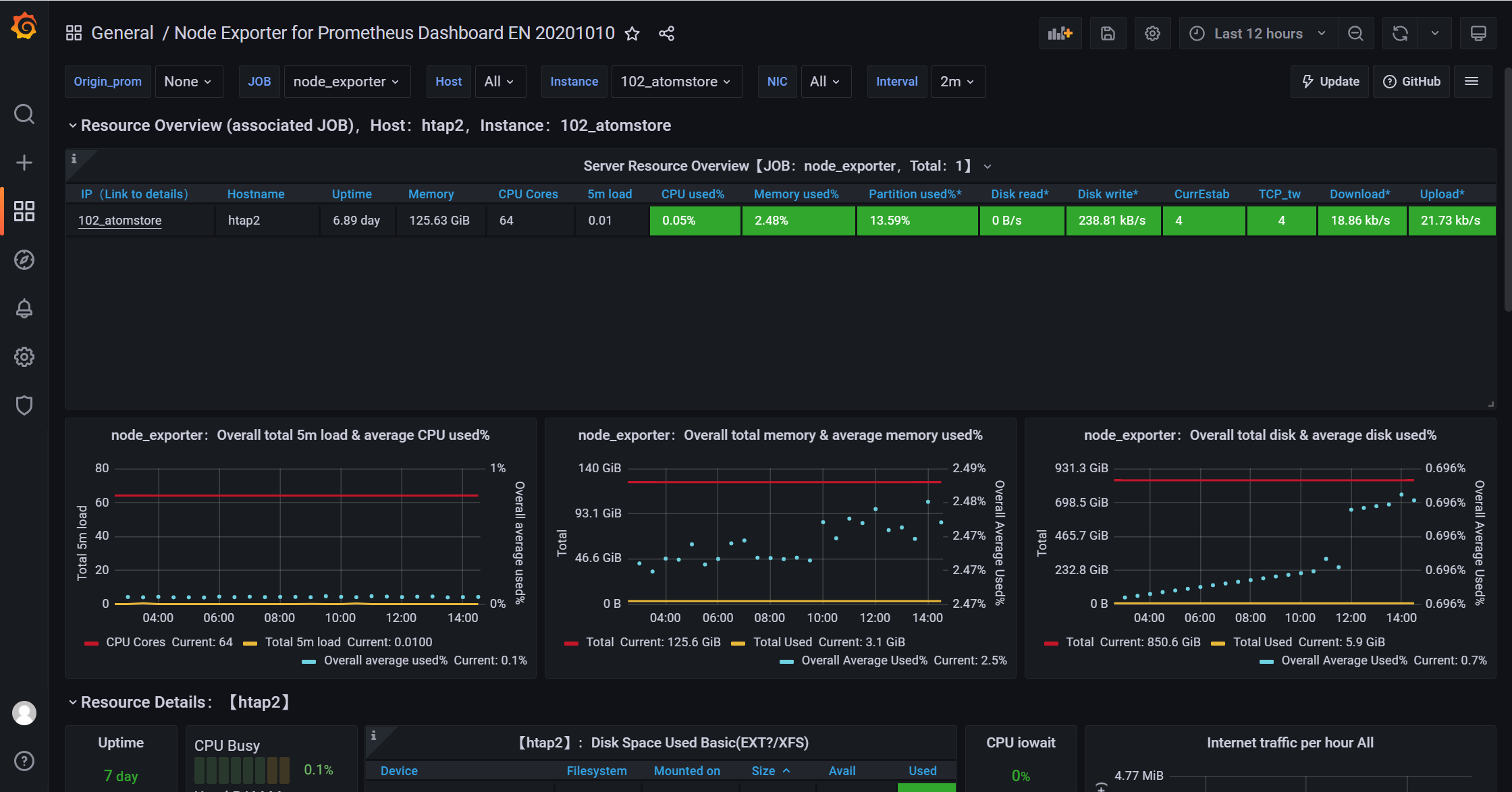1512x792 pixels.
Task: Save the dashboard with disk icon
Action: tap(1108, 34)
